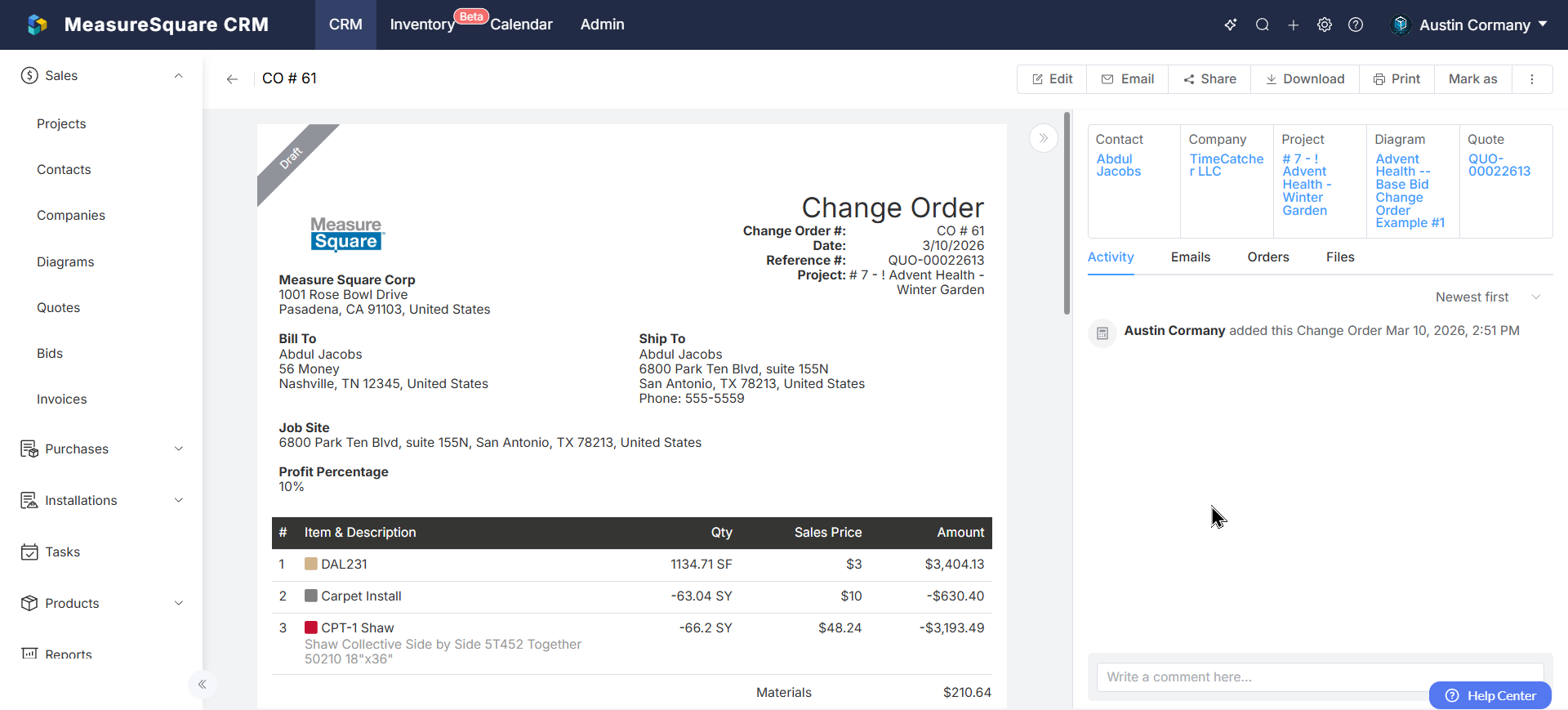Collapse the Sales section chevron
1568x710 pixels.
(179, 76)
